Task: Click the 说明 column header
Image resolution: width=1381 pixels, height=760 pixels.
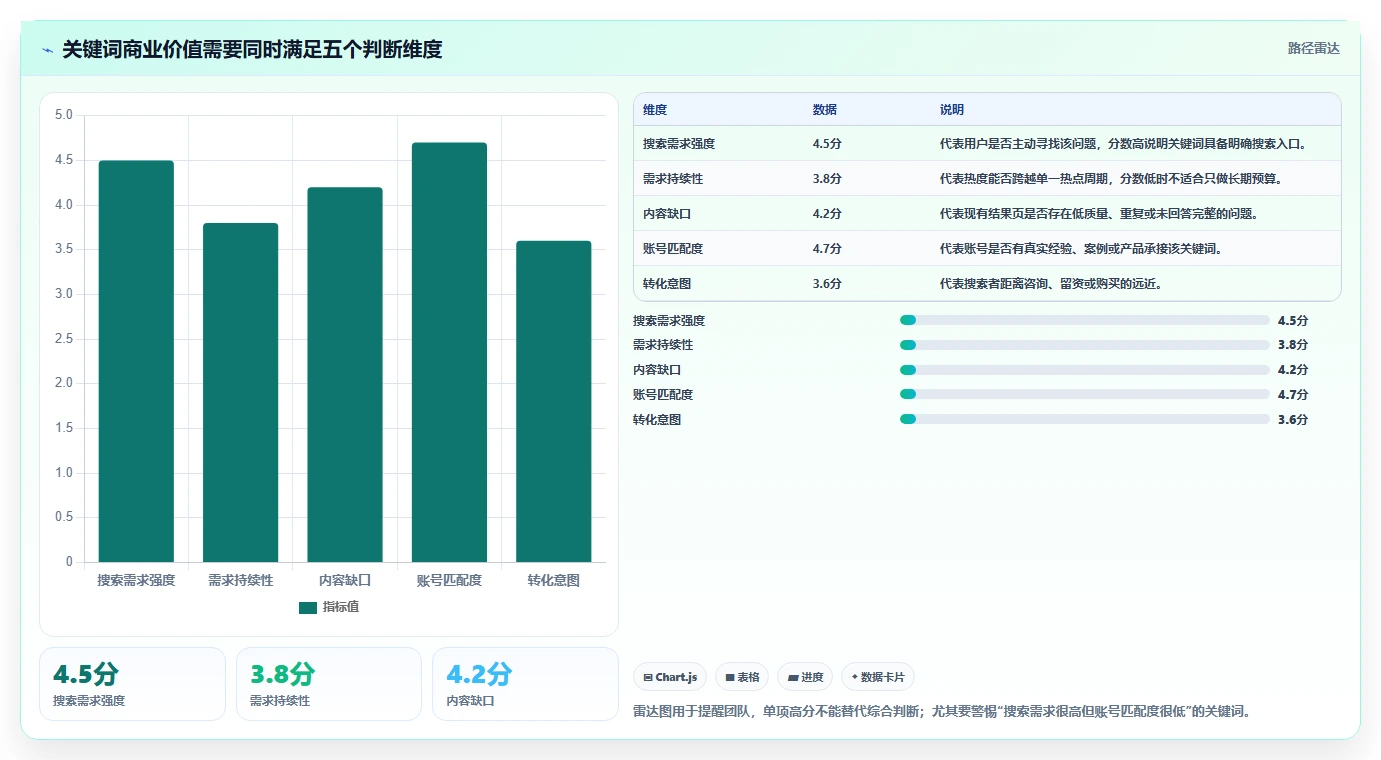Action: [x=952, y=110]
